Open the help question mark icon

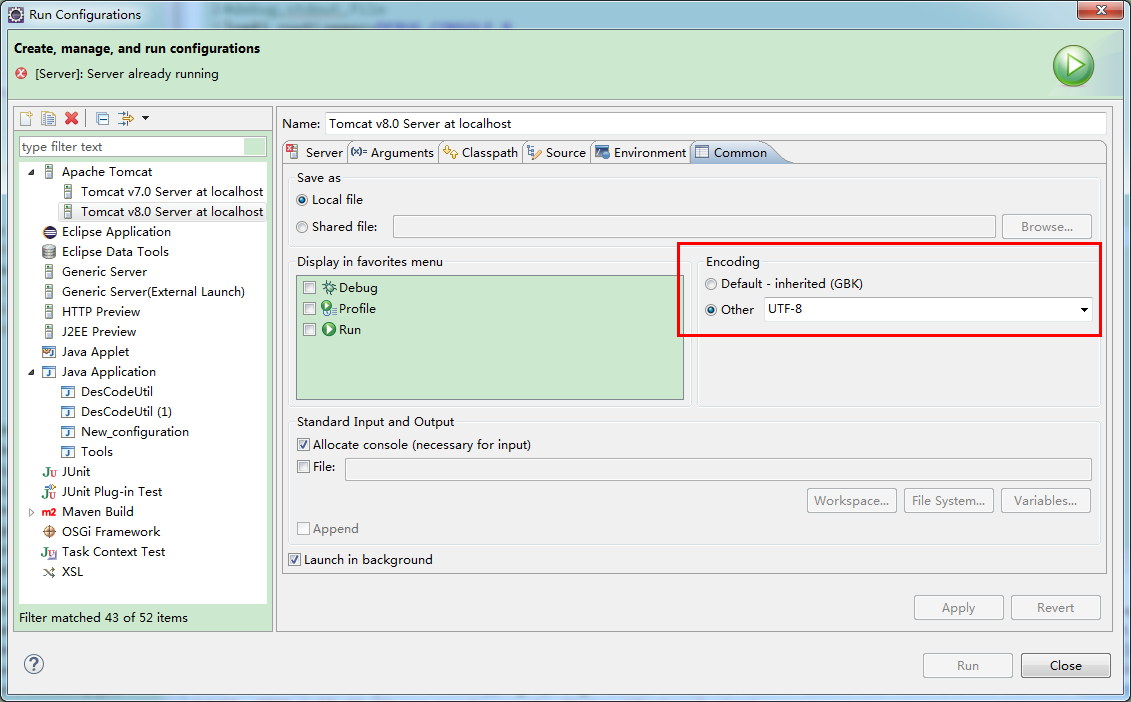coord(34,664)
